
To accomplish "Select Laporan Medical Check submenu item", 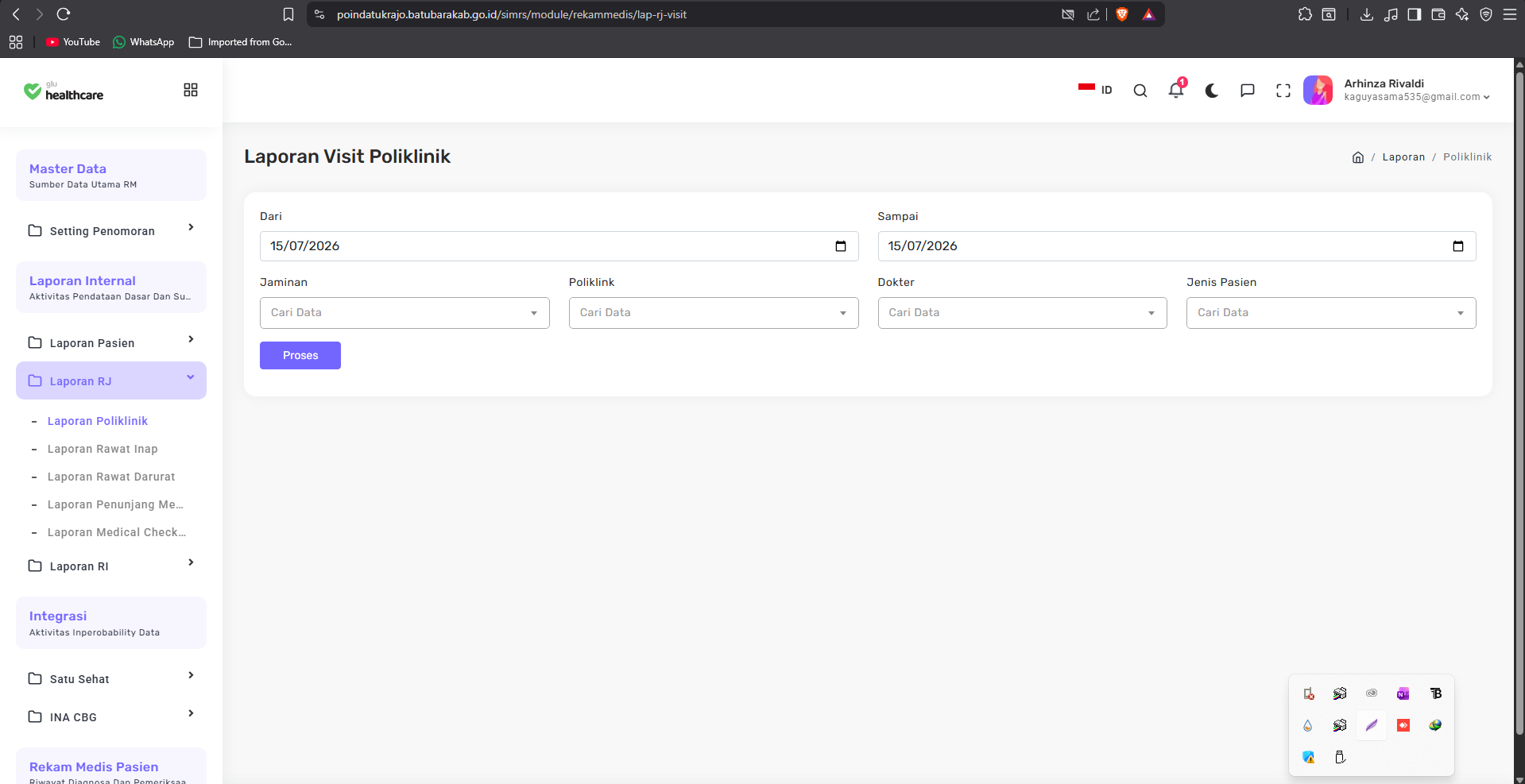I will pos(117,532).
